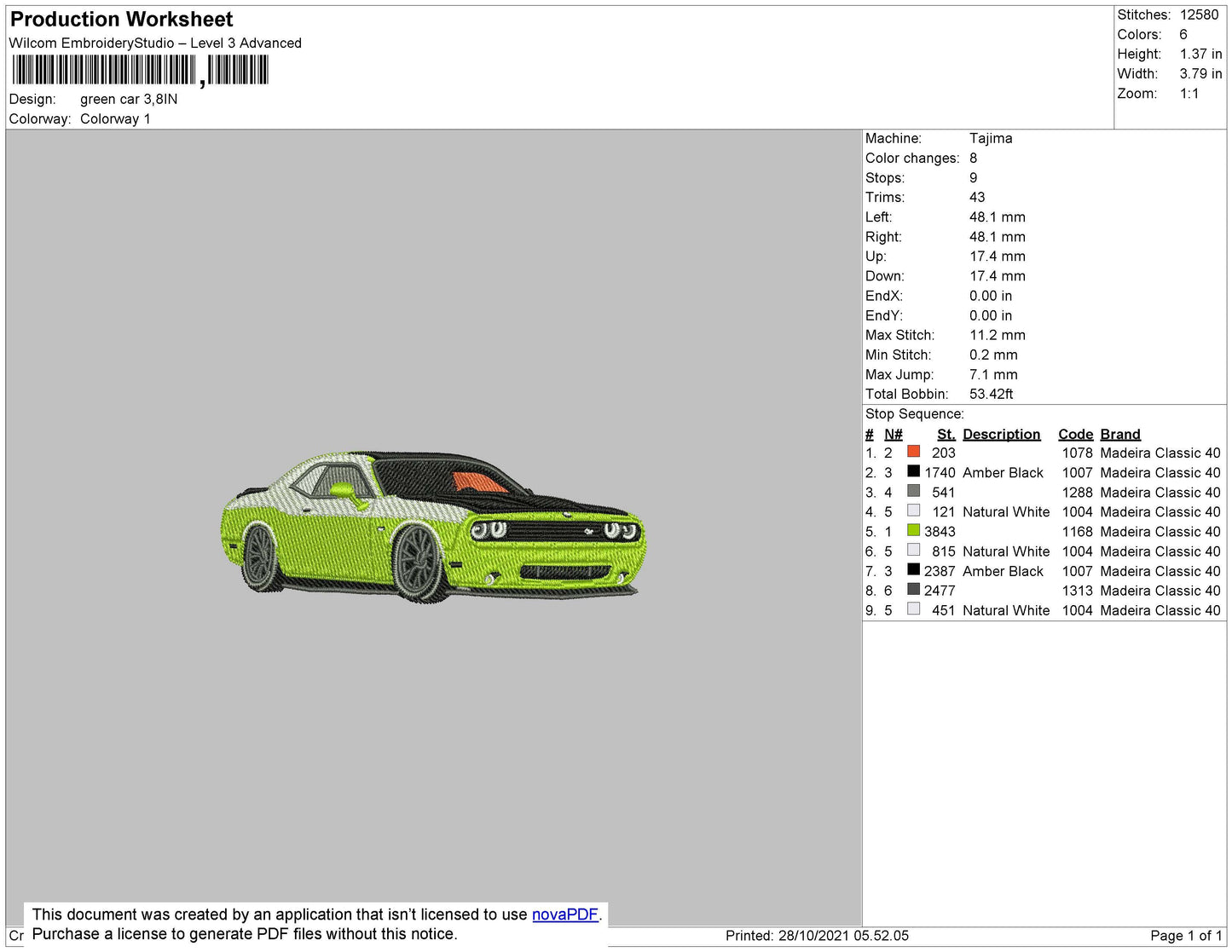This screenshot has width=1232, height=952.
Task: Click the Colors value 6
Action: click(1183, 35)
